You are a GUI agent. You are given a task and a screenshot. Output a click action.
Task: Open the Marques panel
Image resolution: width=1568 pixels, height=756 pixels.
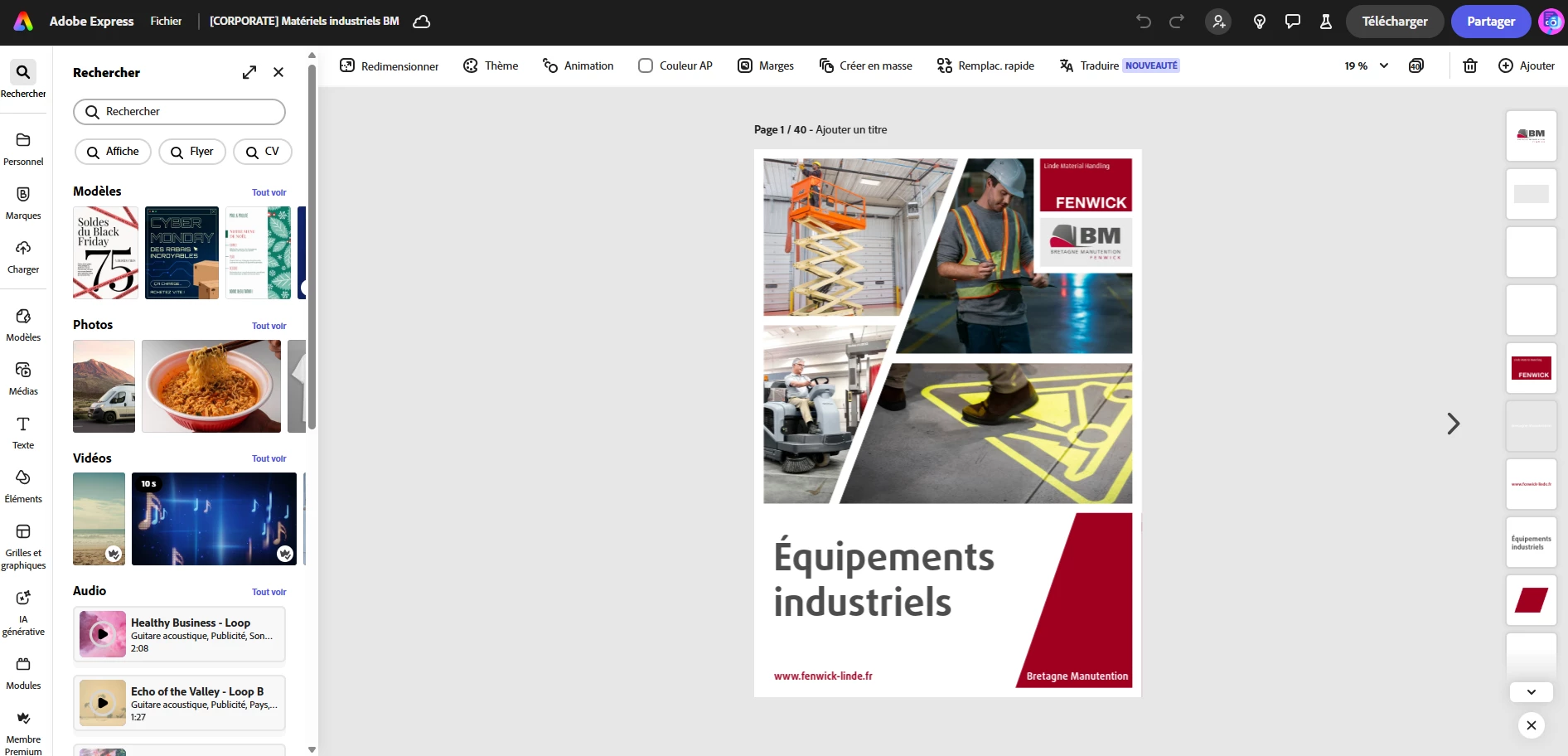pyautogui.click(x=23, y=203)
